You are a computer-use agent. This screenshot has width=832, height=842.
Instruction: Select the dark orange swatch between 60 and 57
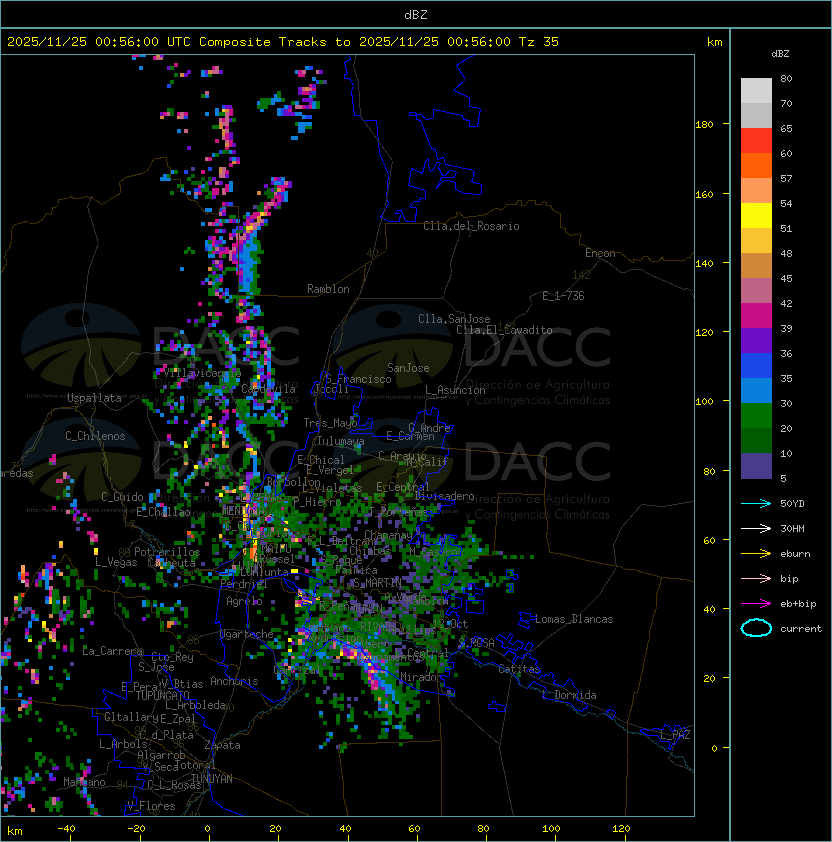[756, 165]
